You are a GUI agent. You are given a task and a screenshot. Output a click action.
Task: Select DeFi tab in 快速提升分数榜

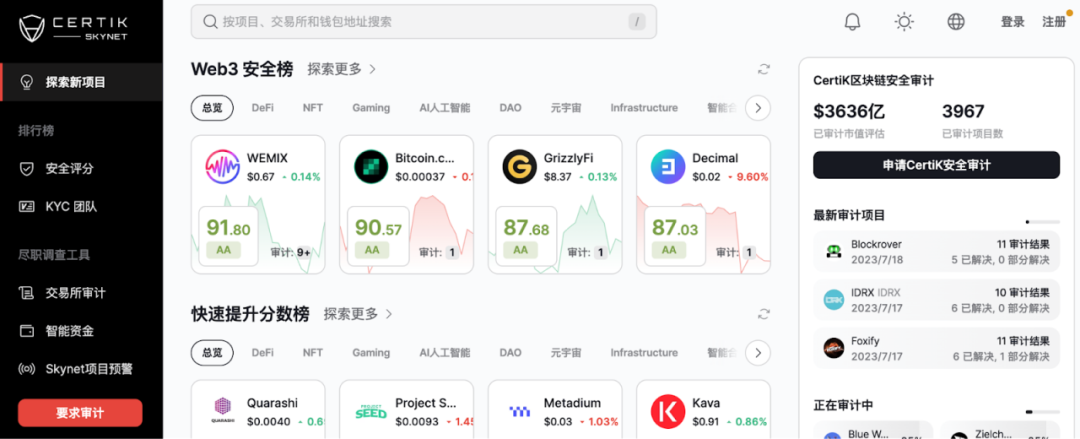[262, 353]
